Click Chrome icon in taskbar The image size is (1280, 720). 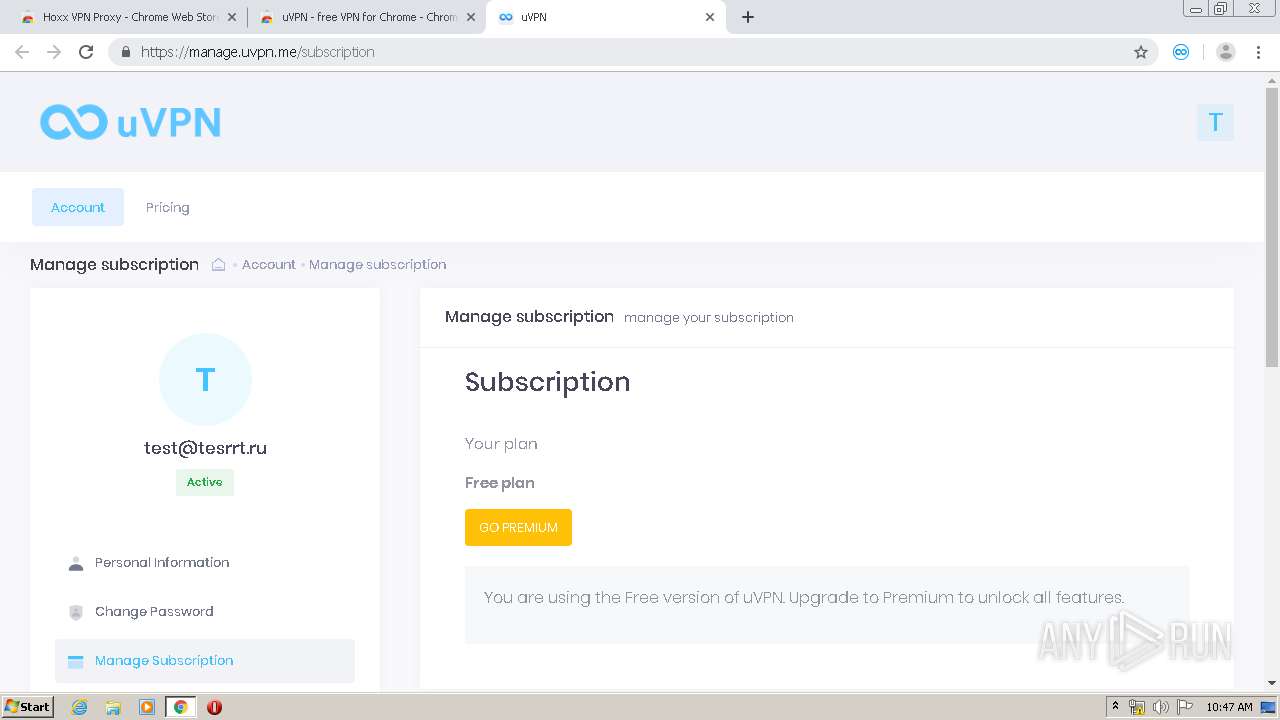180,707
